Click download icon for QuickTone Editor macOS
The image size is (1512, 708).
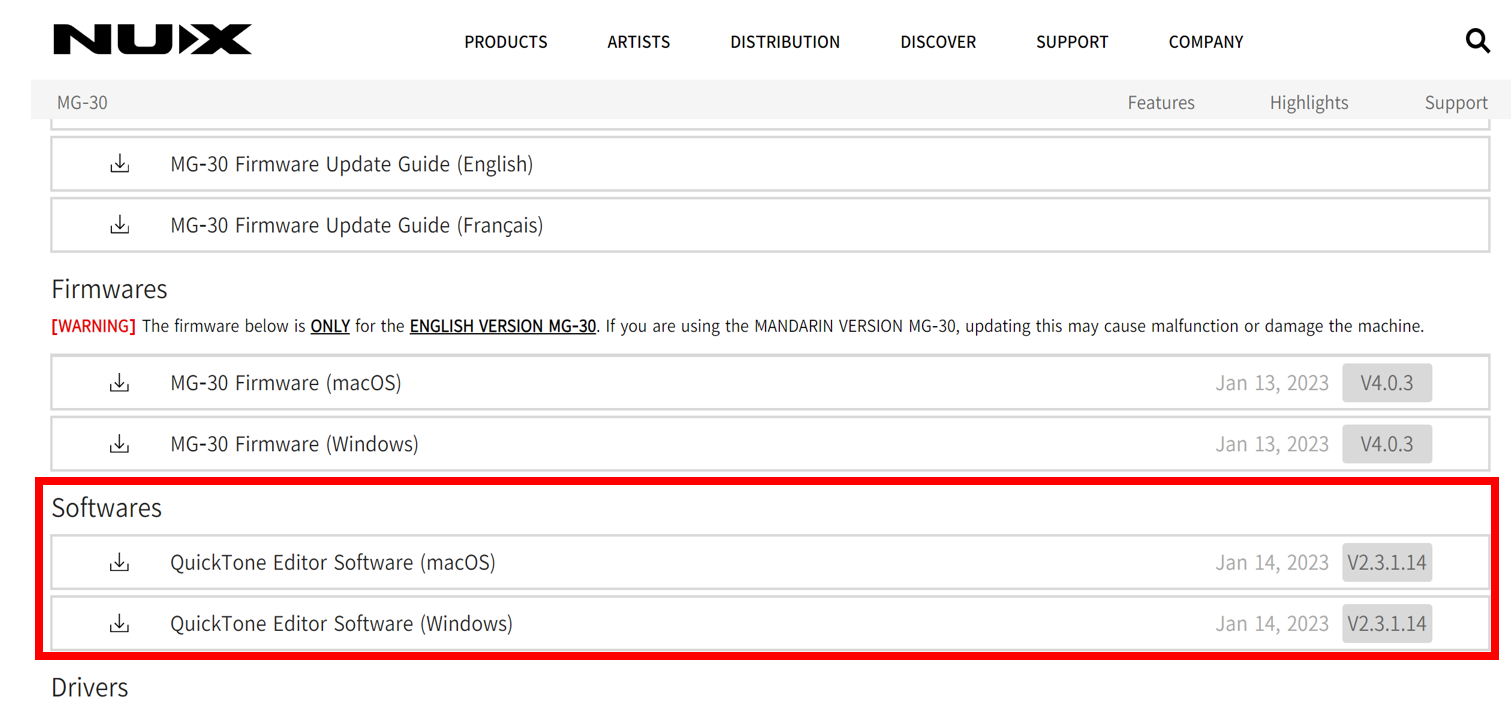[120, 563]
